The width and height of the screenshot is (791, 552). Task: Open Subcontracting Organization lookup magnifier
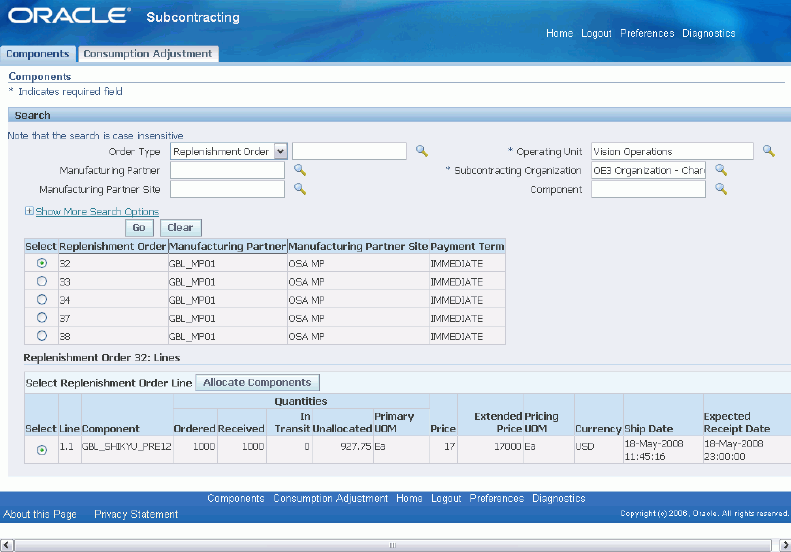click(x=721, y=170)
